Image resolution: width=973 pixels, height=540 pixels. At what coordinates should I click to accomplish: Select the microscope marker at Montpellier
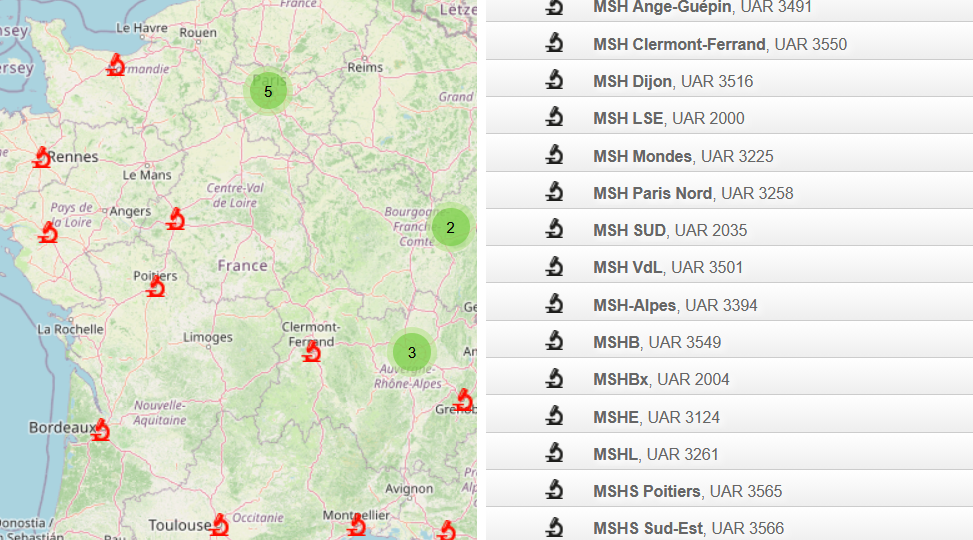(x=357, y=524)
